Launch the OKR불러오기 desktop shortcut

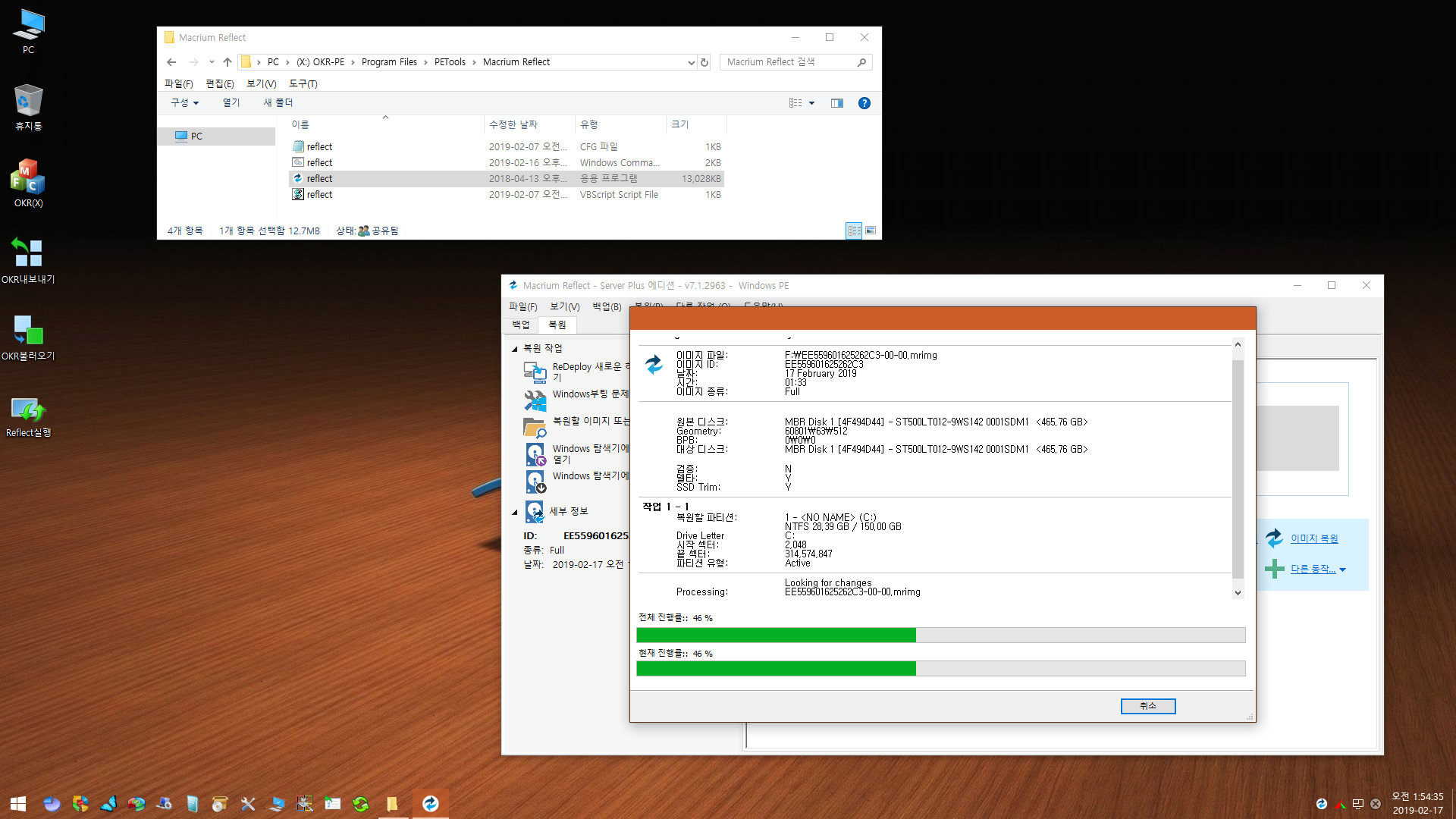click(28, 337)
